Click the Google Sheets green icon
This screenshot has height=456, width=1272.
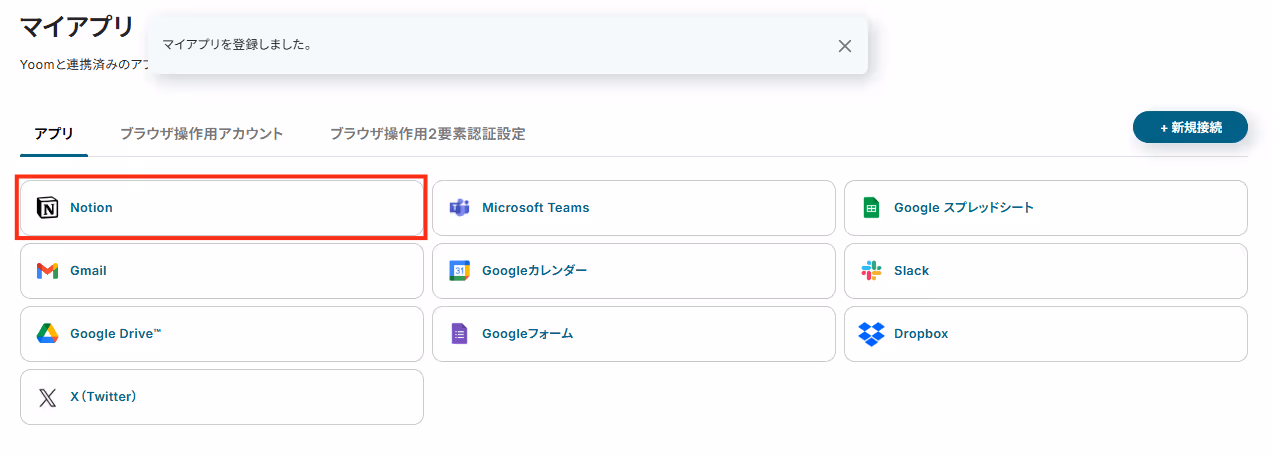point(871,208)
